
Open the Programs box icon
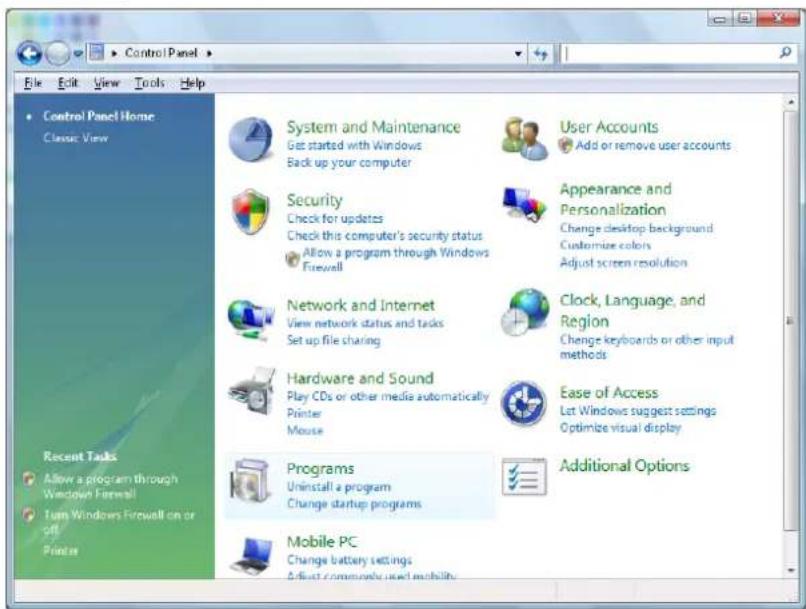[x=250, y=481]
